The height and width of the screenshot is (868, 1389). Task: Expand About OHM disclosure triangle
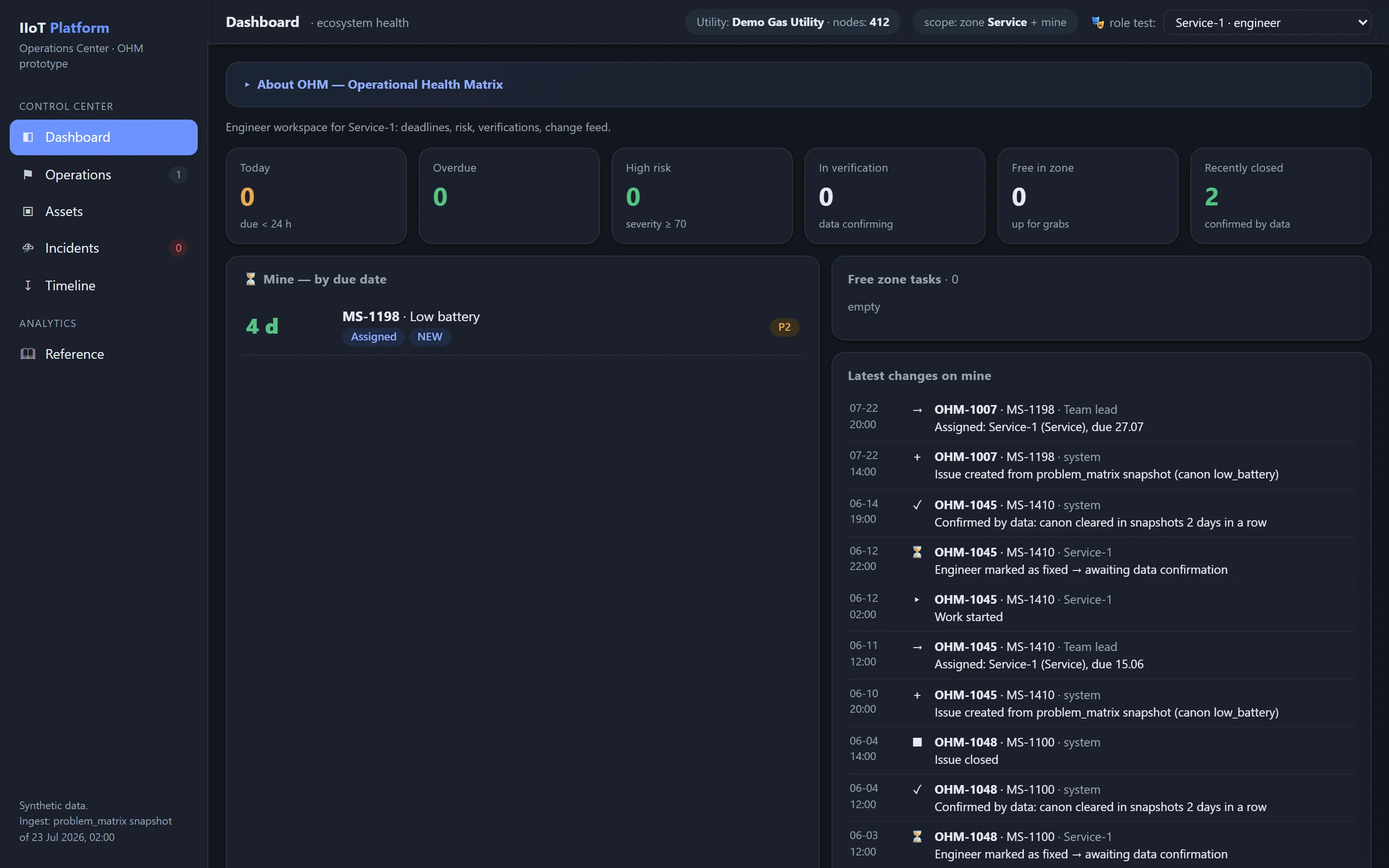247,84
